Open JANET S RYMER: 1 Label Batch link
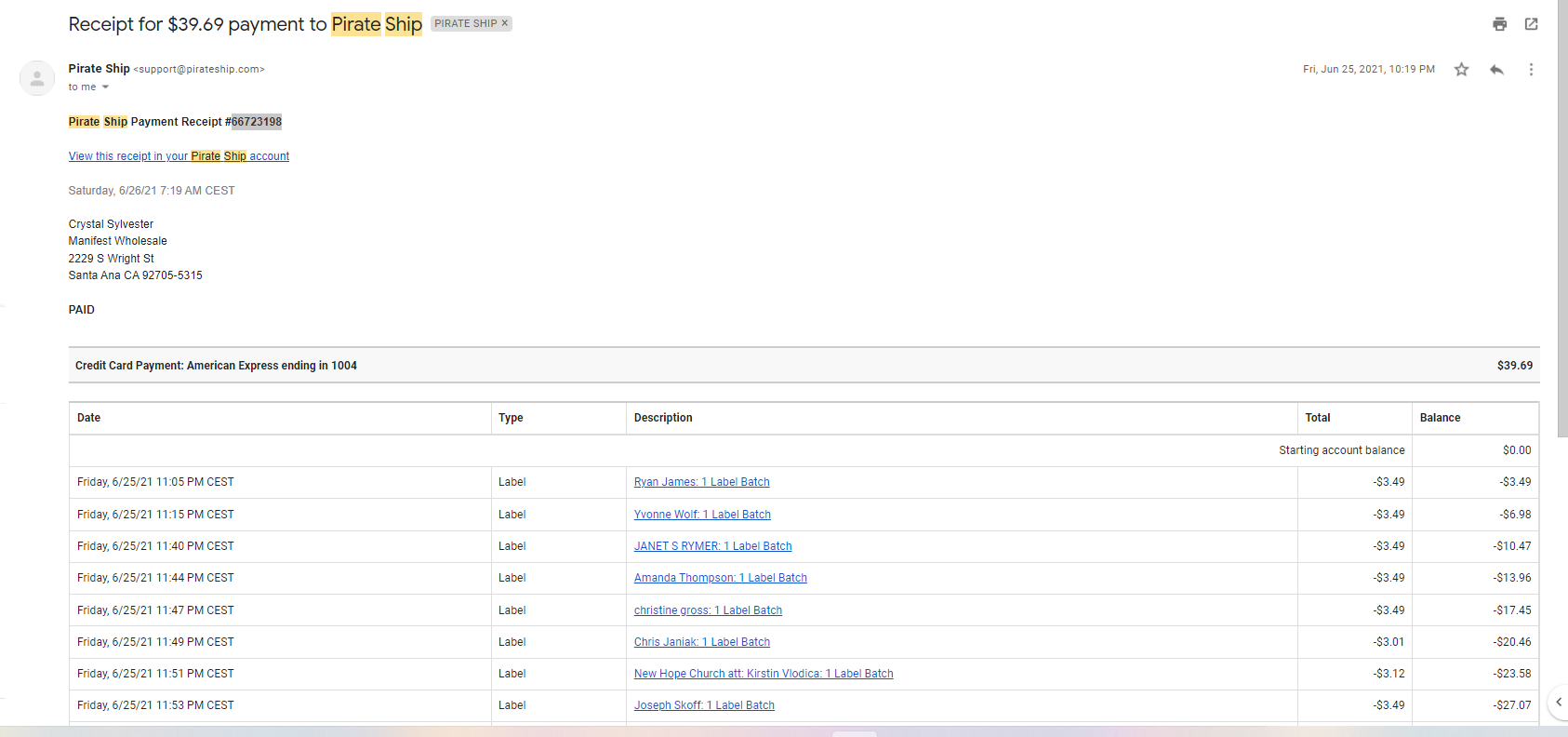The height and width of the screenshot is (737, 1568). pos(713,546)
